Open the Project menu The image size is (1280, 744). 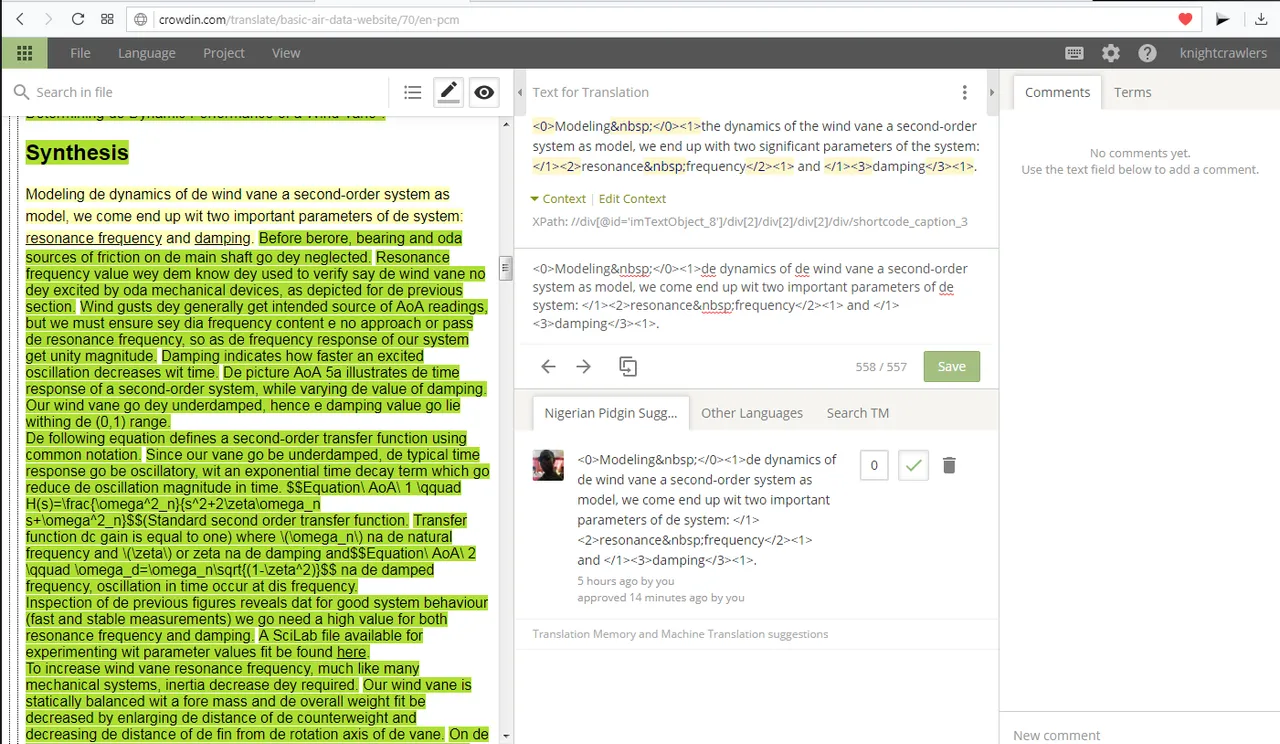tap(224, 53)
